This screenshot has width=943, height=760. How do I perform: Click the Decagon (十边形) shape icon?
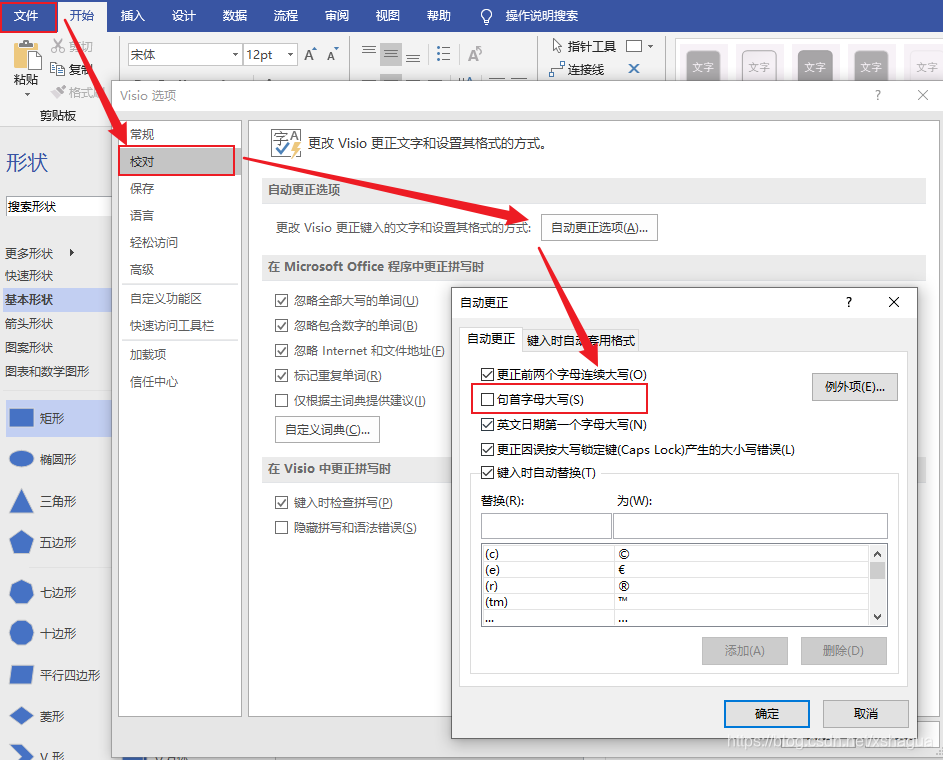point(21,633)
